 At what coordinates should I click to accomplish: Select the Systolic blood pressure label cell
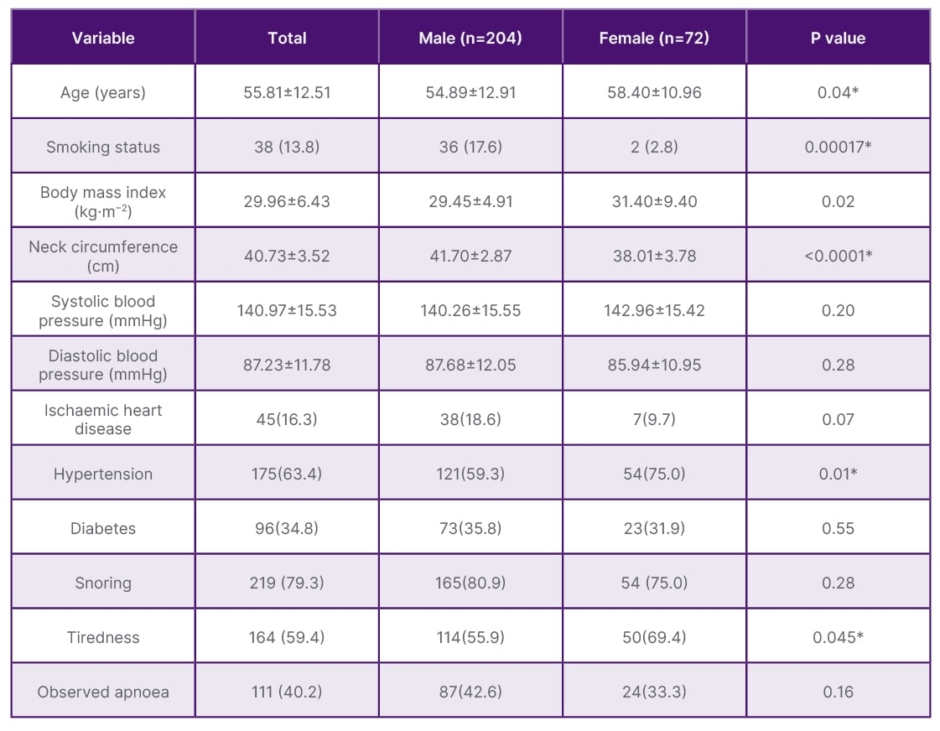pos(103,310)
